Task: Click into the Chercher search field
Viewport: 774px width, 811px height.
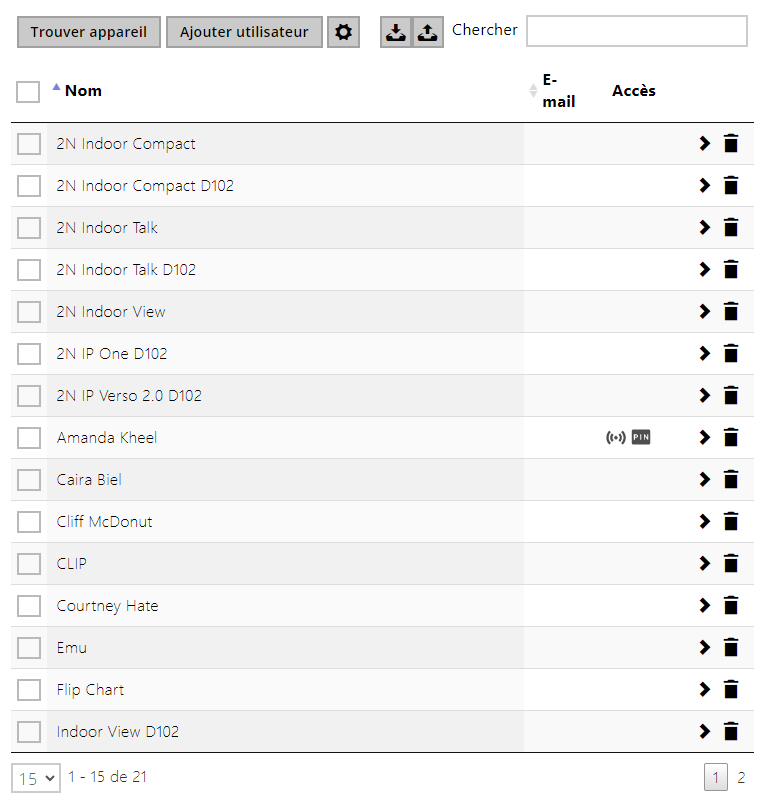Action: tap(636, 31)
